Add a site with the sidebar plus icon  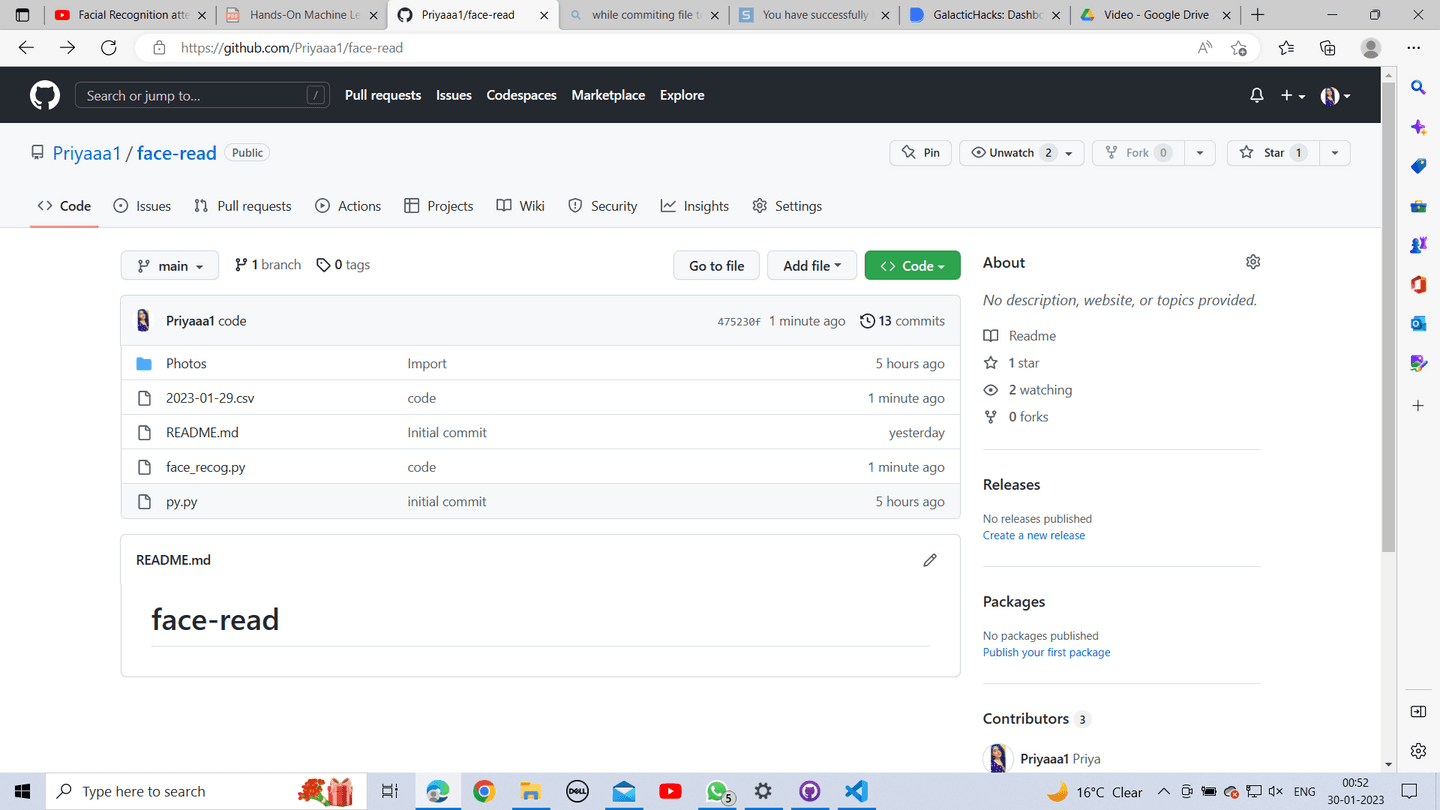coord(1418,406)
